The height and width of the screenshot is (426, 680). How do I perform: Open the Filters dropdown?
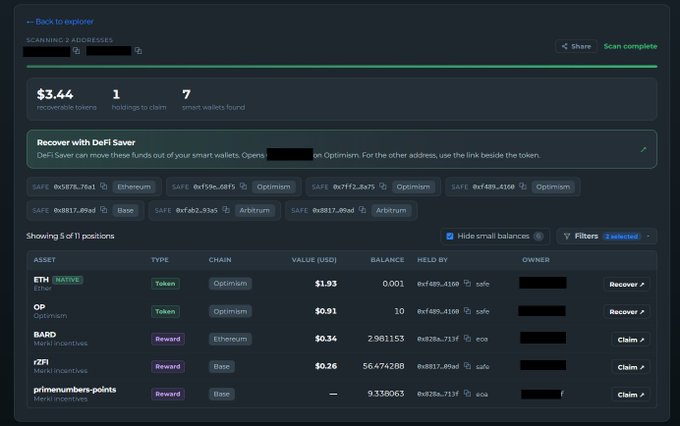606,236
